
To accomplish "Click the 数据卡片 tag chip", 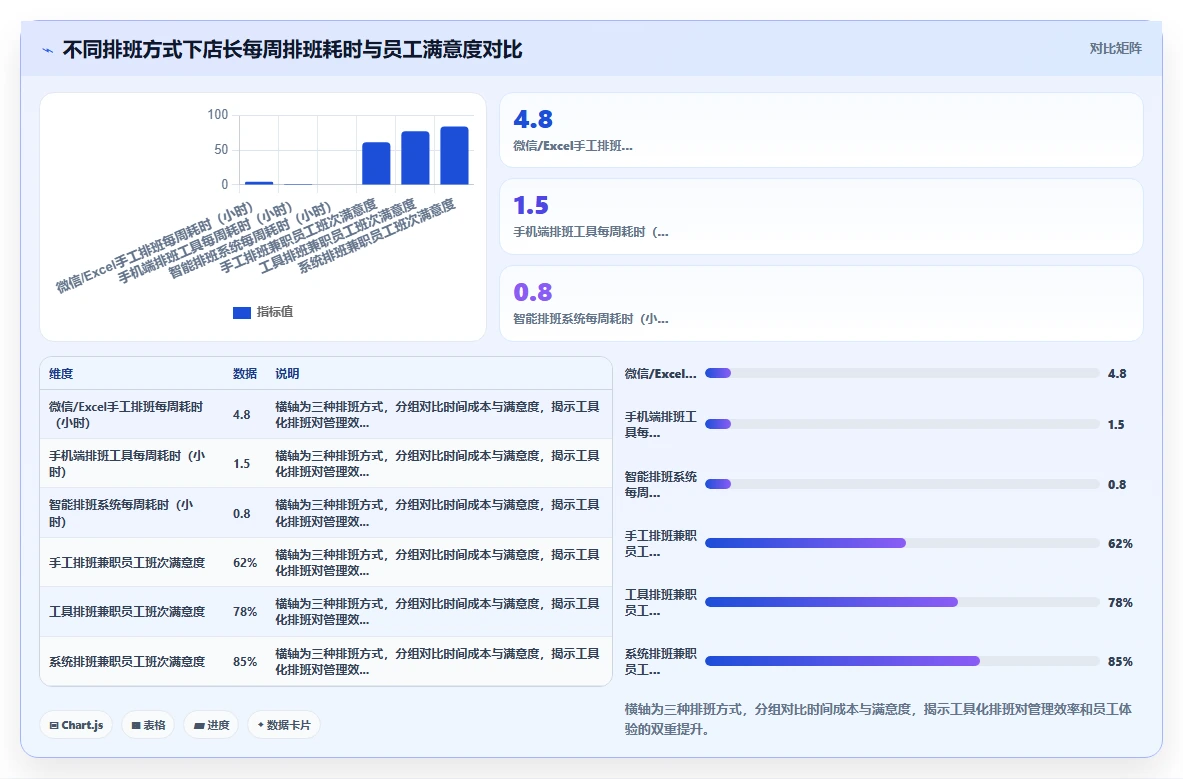I will pyautogui.click(x=284, y=725).
